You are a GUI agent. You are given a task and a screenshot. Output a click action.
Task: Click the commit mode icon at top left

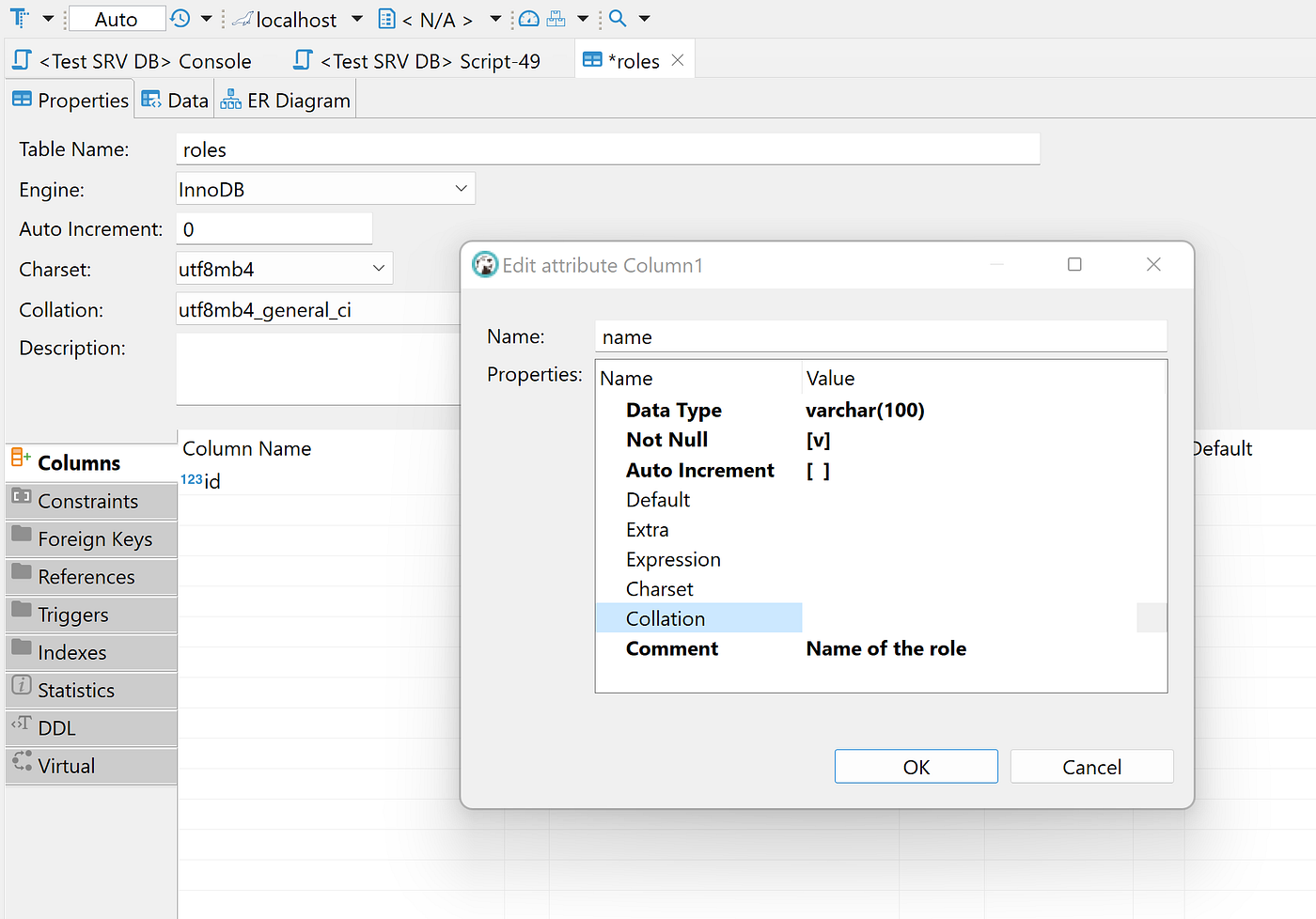[20, 19]
